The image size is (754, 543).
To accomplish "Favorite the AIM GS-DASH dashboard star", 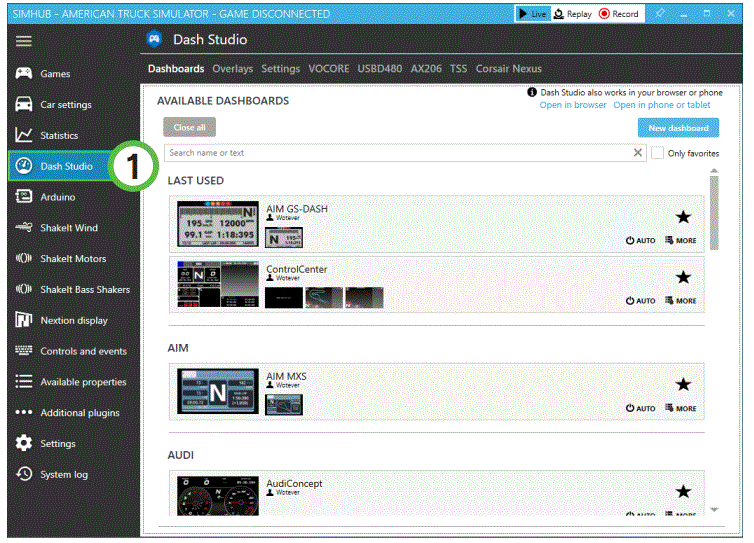I will point(683,217).
